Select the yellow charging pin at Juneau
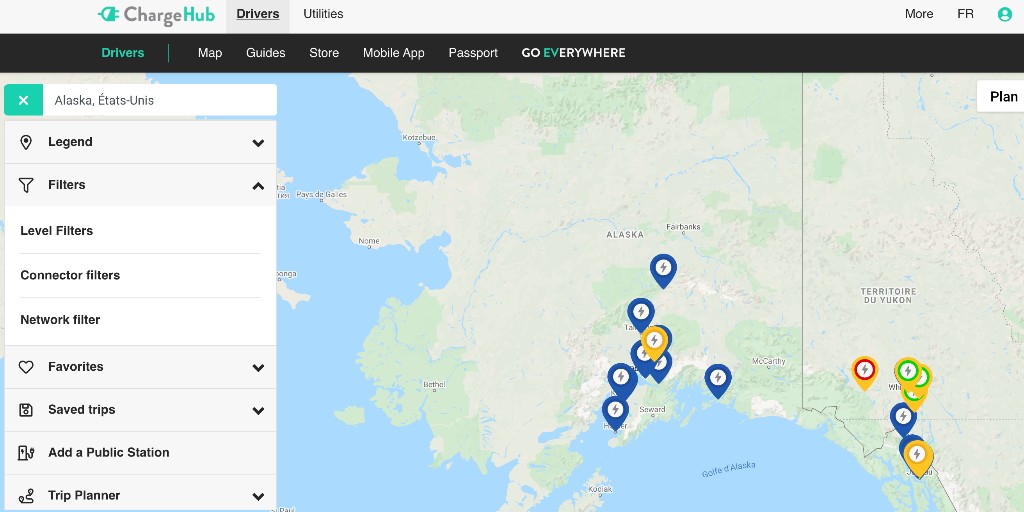 (917, 456)
